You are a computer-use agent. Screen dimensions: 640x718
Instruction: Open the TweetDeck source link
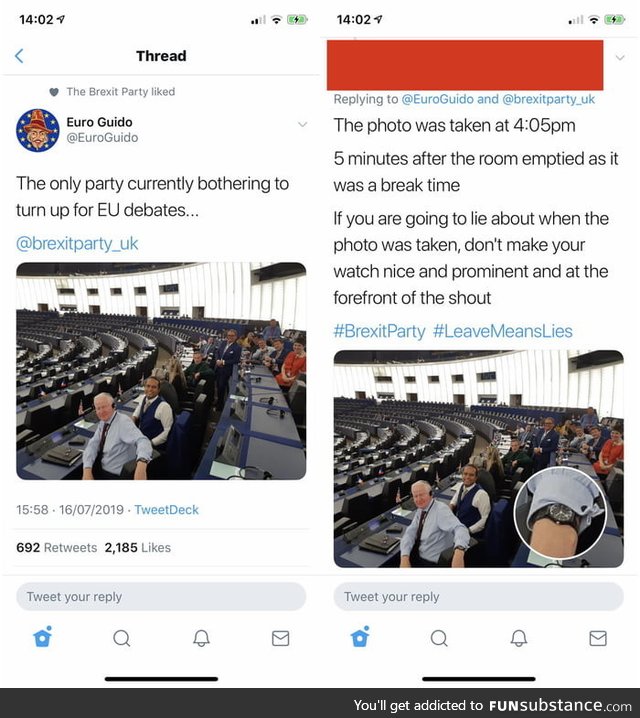(x=166, y=510)
